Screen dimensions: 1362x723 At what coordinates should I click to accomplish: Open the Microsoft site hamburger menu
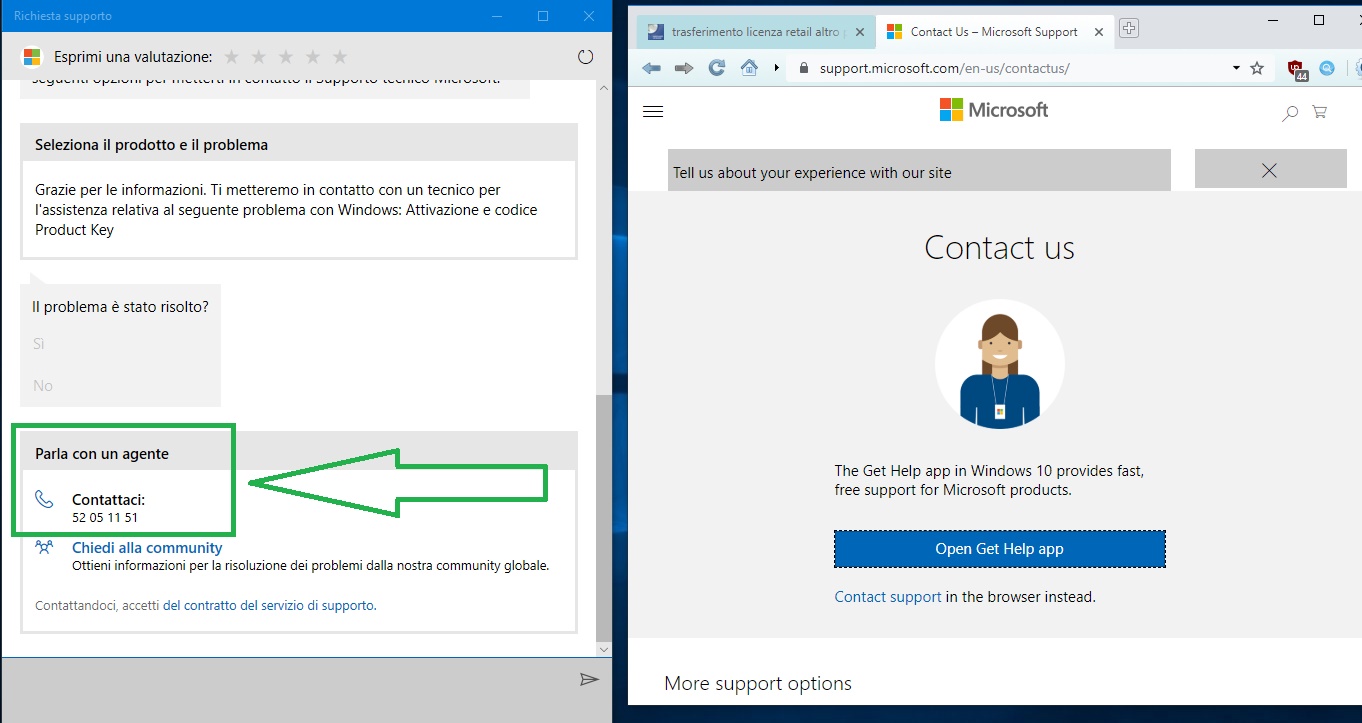pyautogui.click(x=653, y=112)
